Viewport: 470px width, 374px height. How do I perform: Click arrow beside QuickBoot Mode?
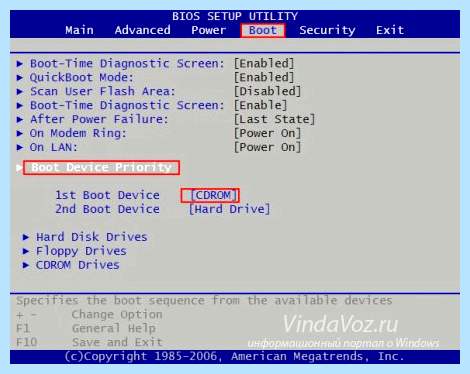pyautogui.click(x=20, y=78)
